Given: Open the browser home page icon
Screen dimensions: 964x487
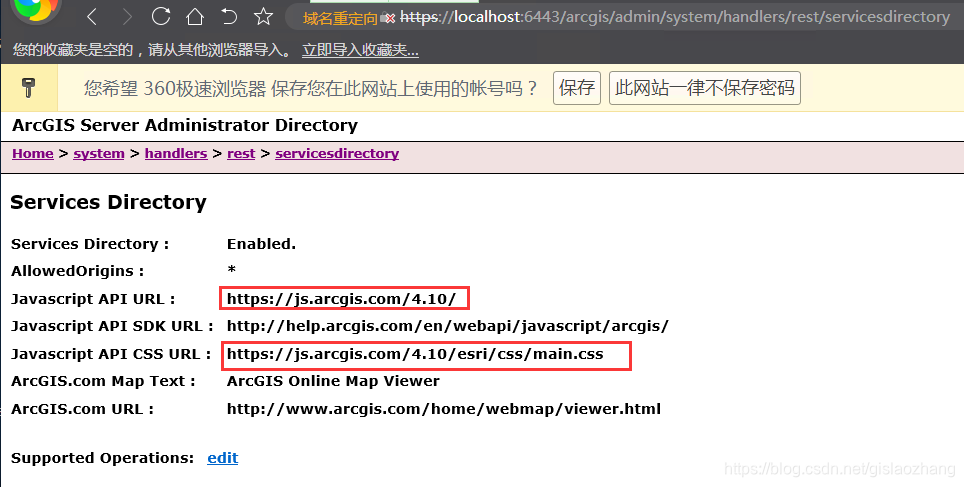Looking at the screenshot, I should click(195, 16).
